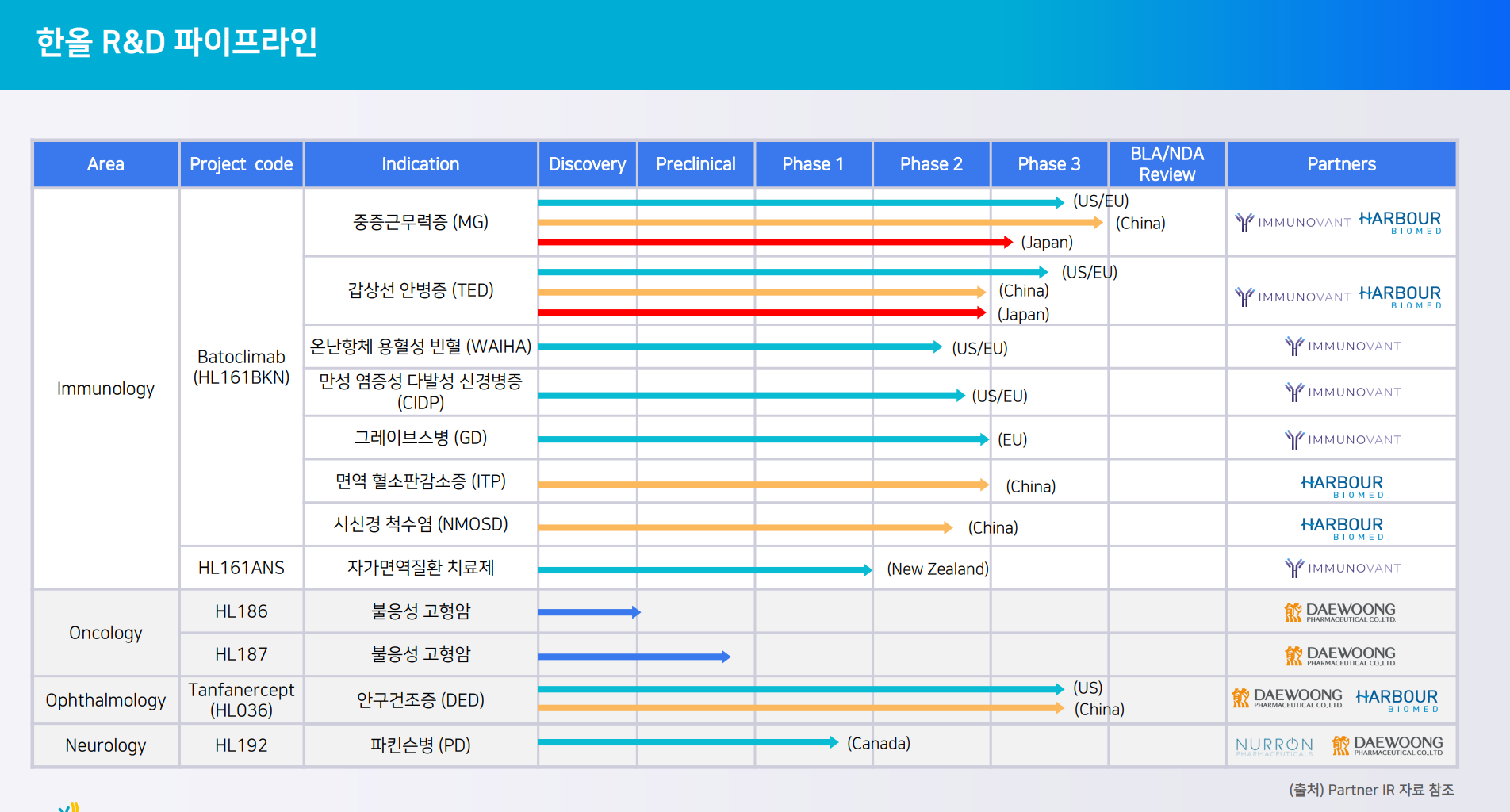Viewport: 1510px width, 812px height.
Task: Click the Phase 3 column header
Action: (1049, 164)
